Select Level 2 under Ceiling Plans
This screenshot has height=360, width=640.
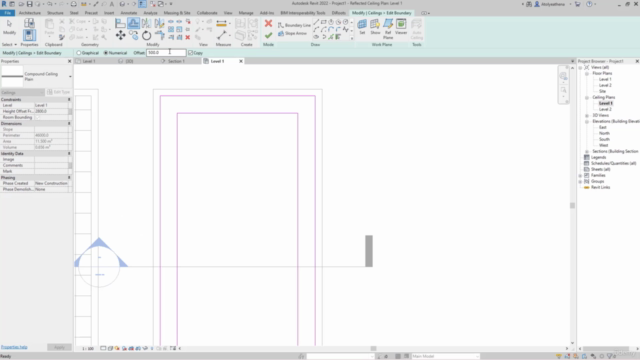pos(605,109)
